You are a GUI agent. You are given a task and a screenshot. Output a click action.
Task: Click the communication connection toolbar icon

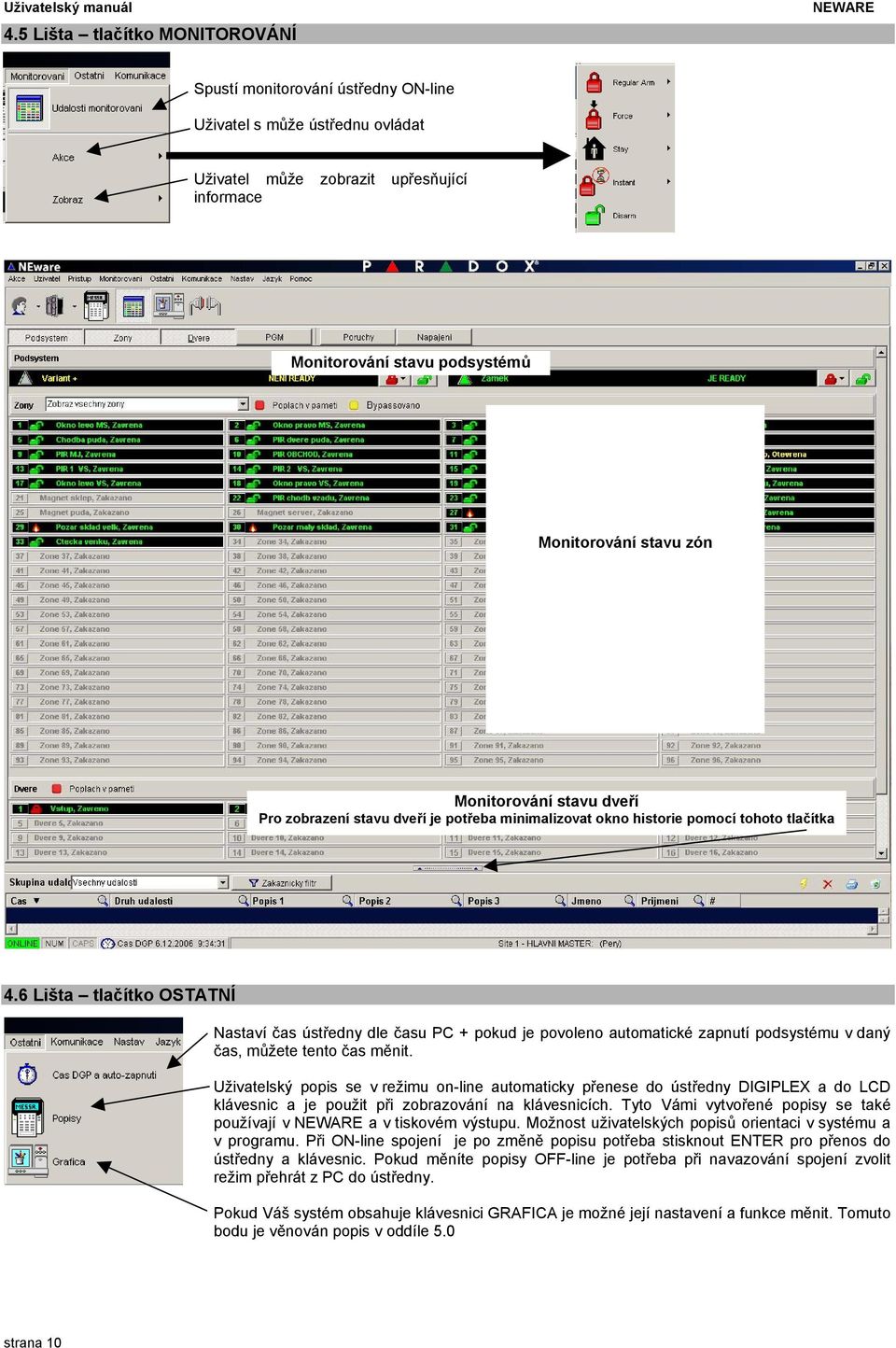point(205,304)
